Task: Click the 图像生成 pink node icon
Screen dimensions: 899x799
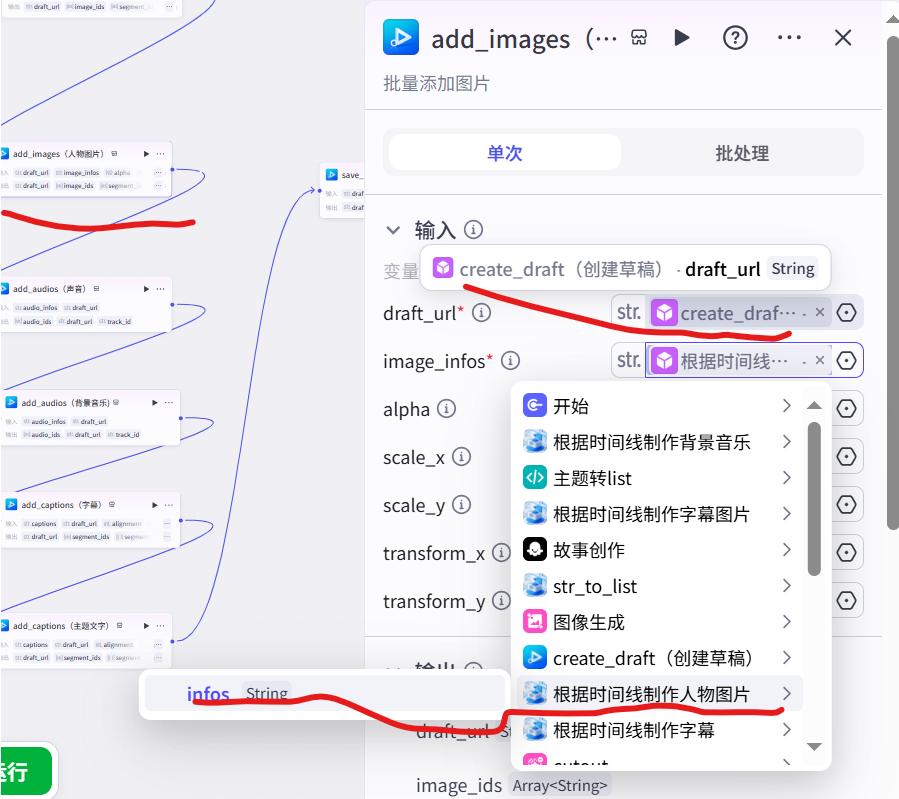Action: (x=536, y=622)
